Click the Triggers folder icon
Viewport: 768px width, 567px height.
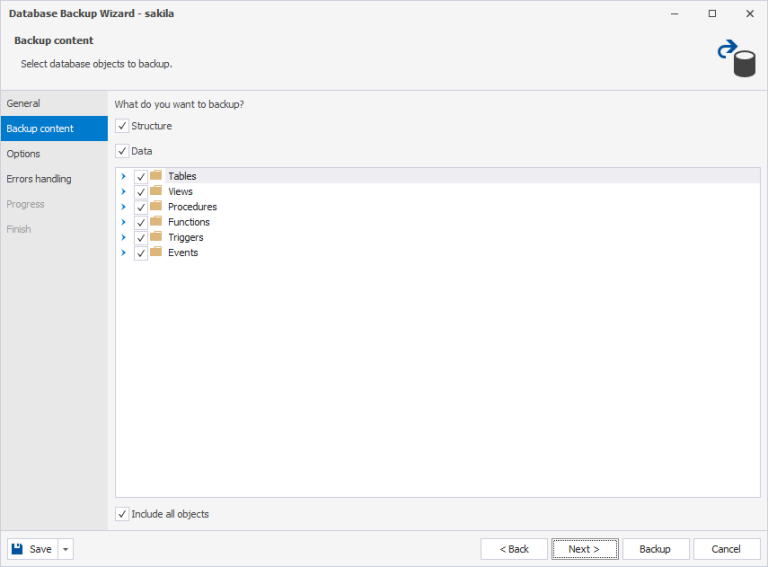tap(156, 237)
